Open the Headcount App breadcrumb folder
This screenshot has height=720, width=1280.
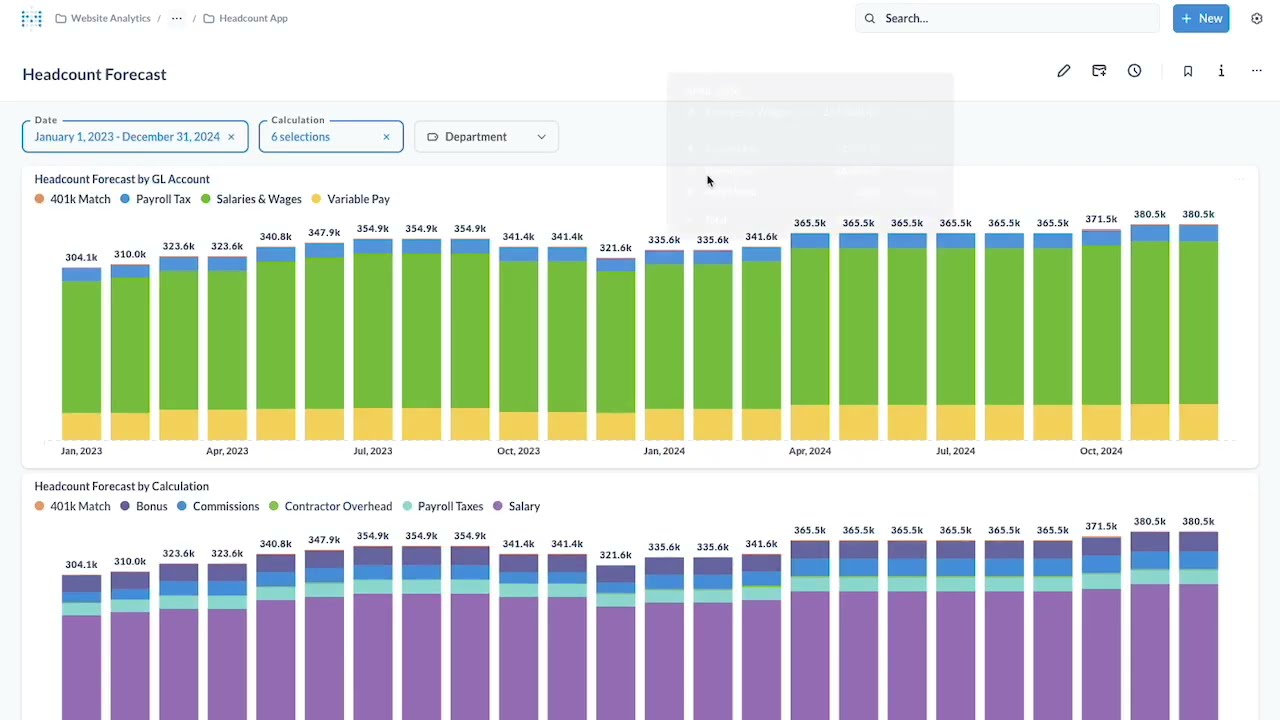[x=246, y=18]
